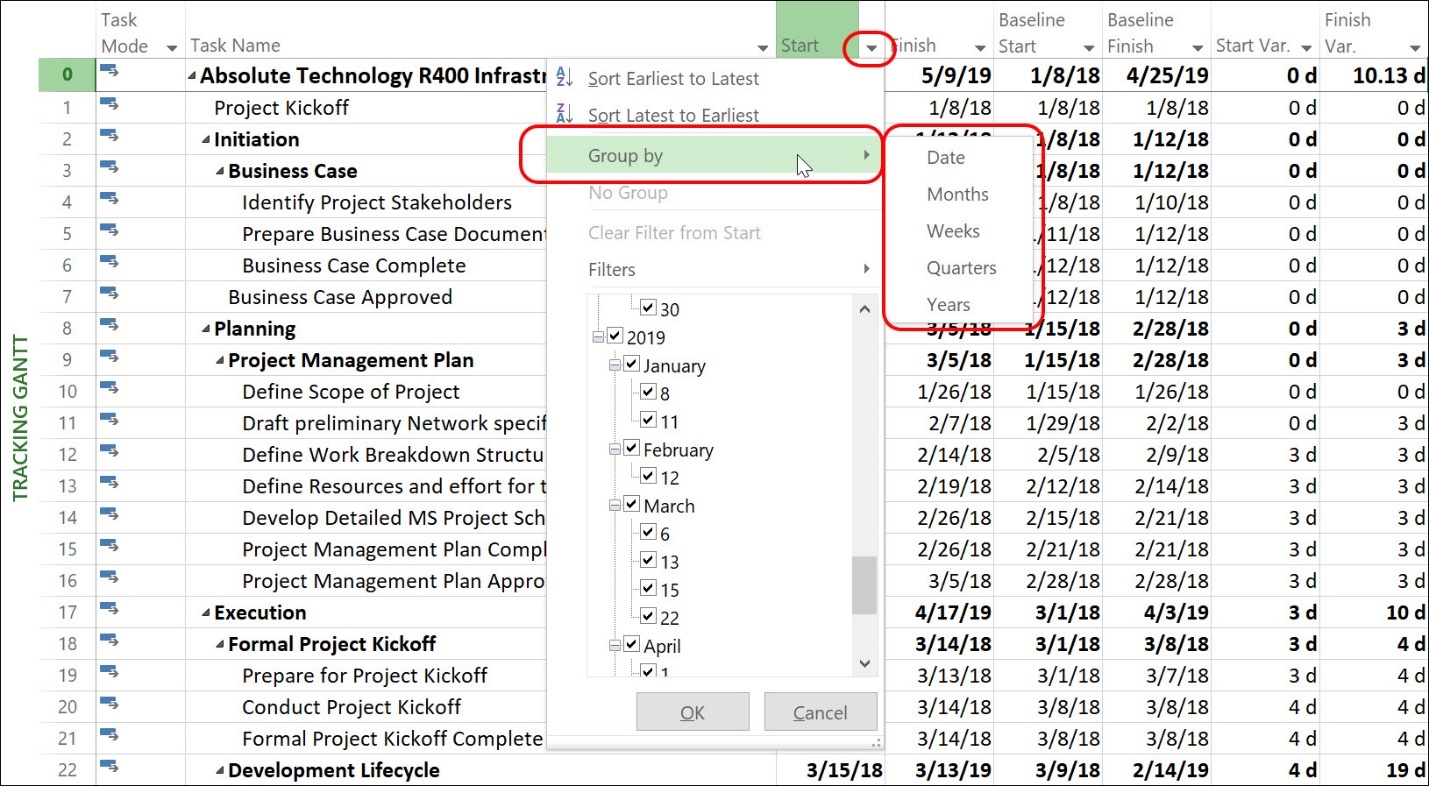Collapse the Initiation summary task

[206, 140]
